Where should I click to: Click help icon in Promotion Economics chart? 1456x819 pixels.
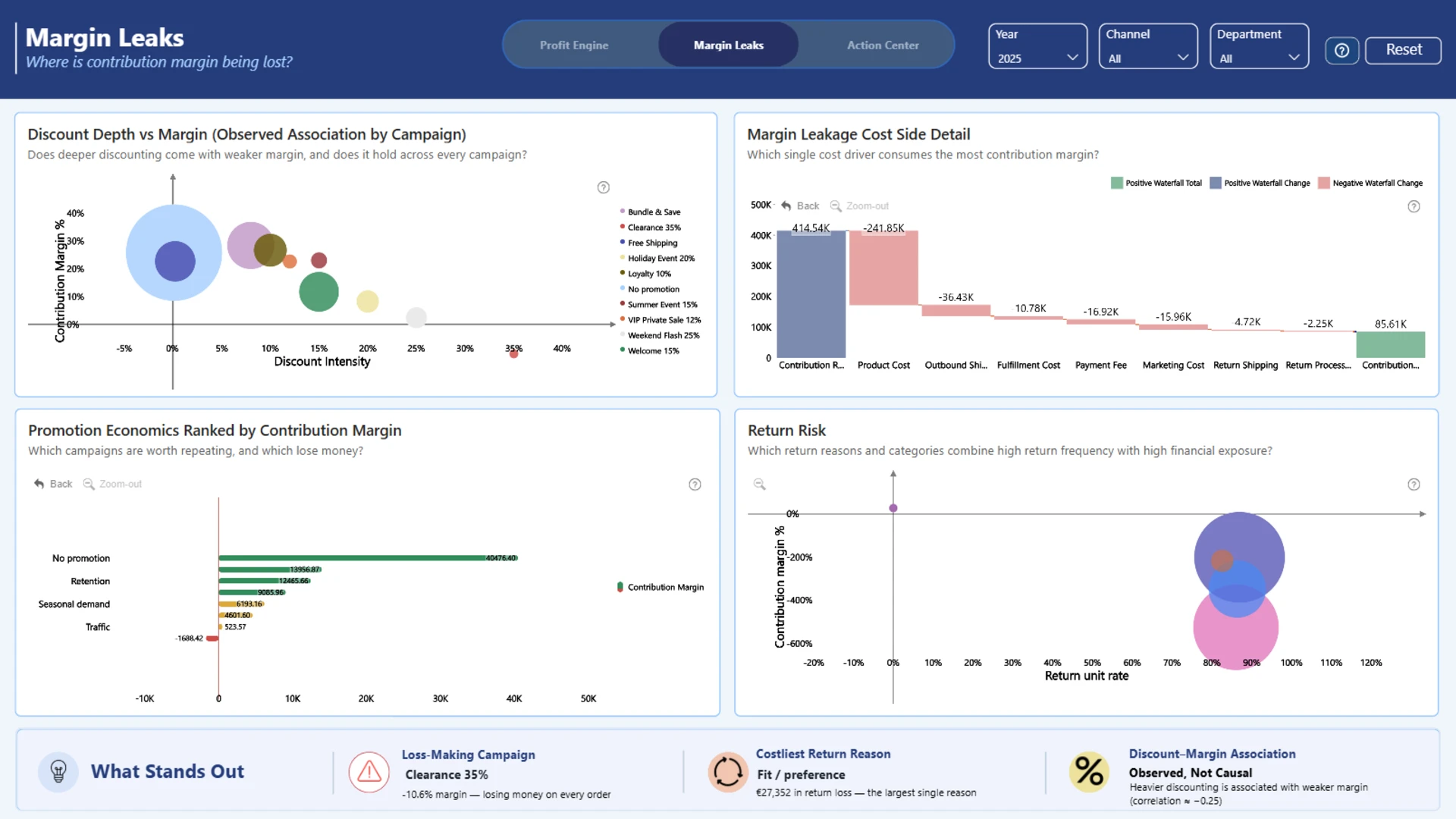click(695, 485)
